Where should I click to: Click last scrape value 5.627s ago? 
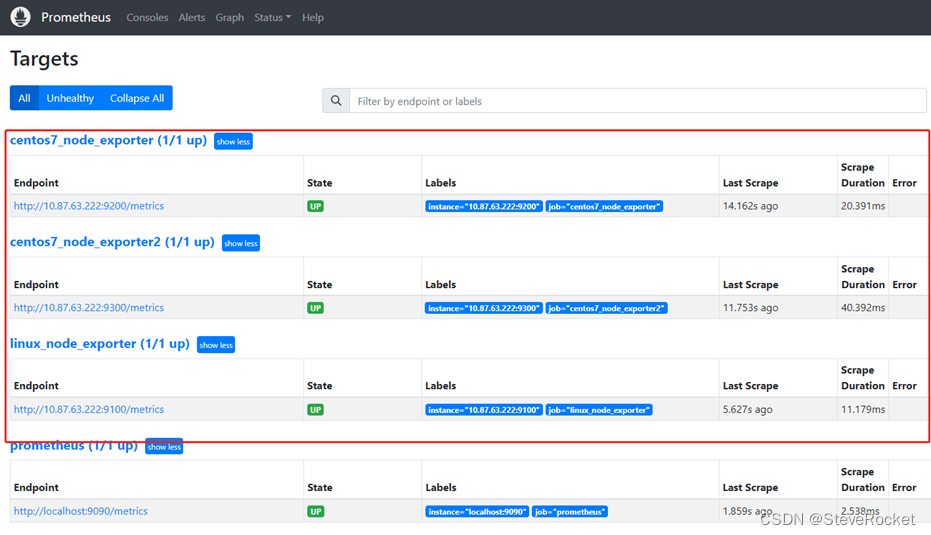(748, 409)
